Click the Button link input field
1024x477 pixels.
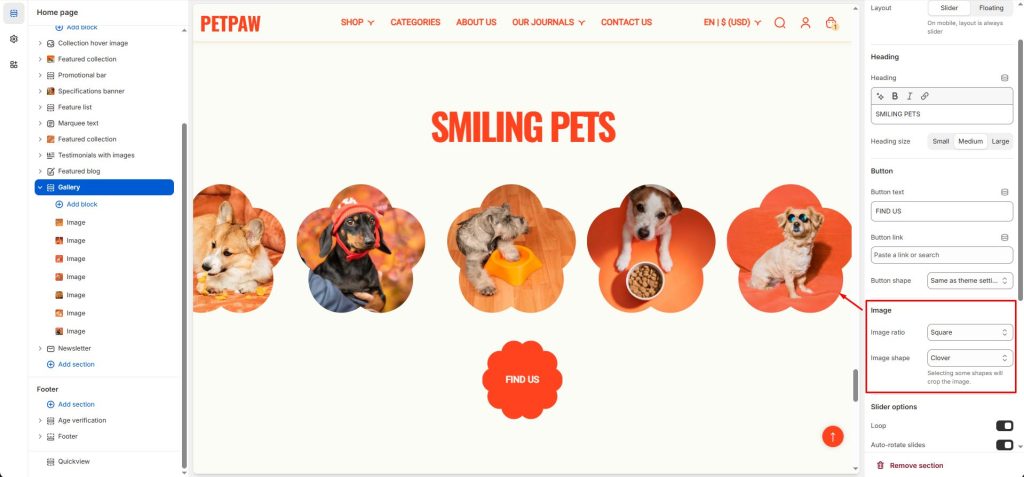(x=942, y=255)
